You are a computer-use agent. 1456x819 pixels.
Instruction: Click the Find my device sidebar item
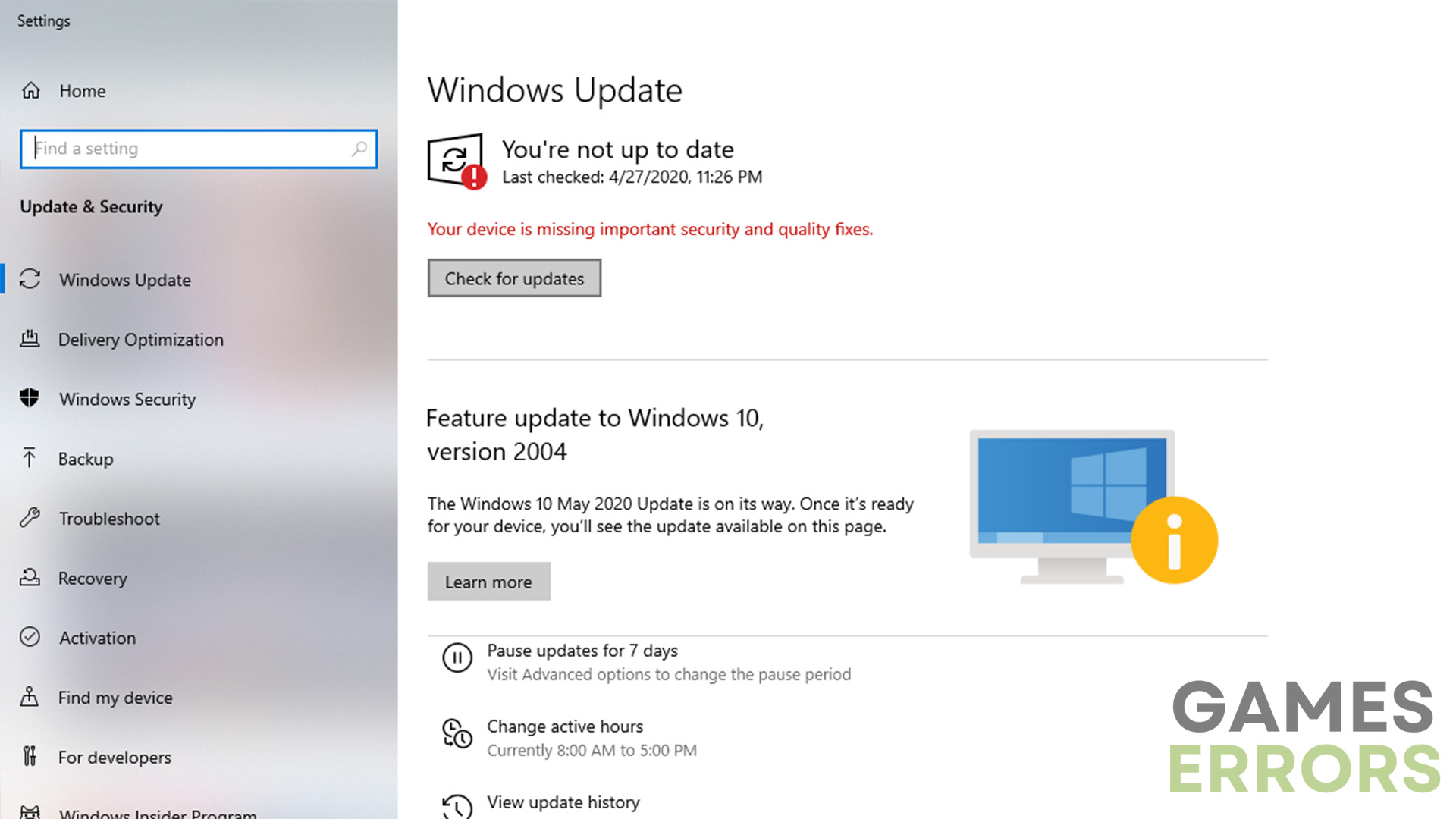[x=117, y=697]
